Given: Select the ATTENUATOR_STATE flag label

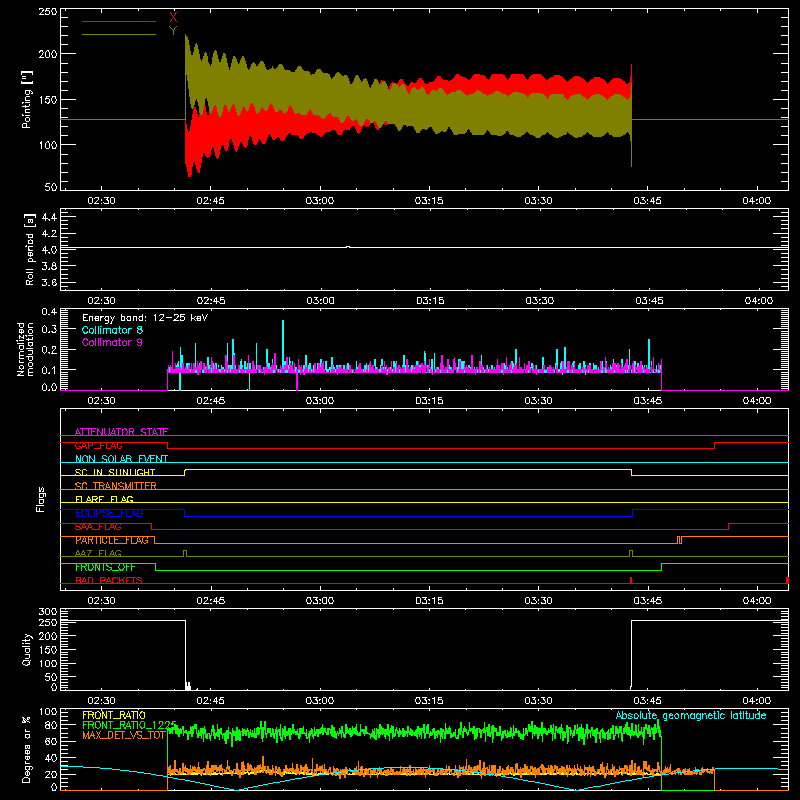Looking at the screenshot, I should coord(121,432).
